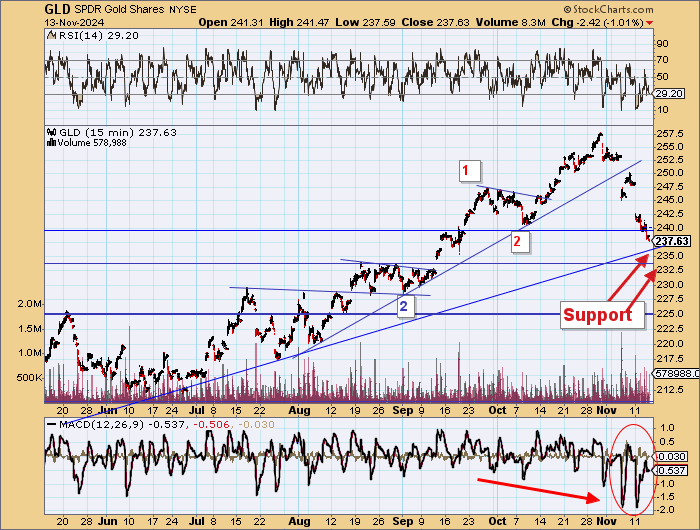Click the 0.5 level on MACD axis

click(x=665, y=442)
